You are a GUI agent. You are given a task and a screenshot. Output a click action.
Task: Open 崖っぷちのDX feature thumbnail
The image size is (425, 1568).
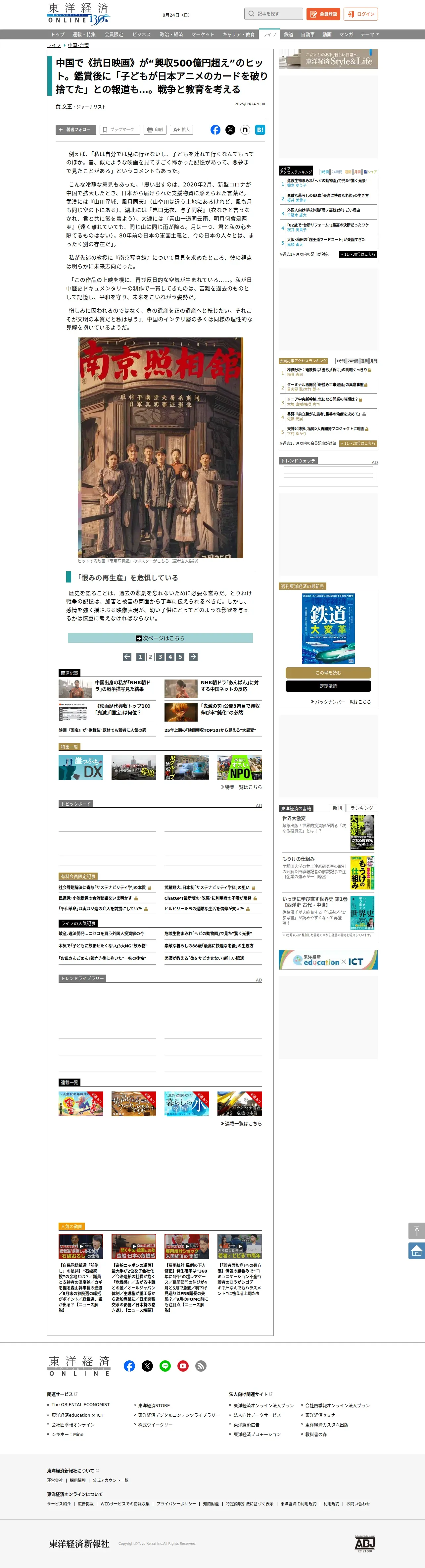[81, 768]
